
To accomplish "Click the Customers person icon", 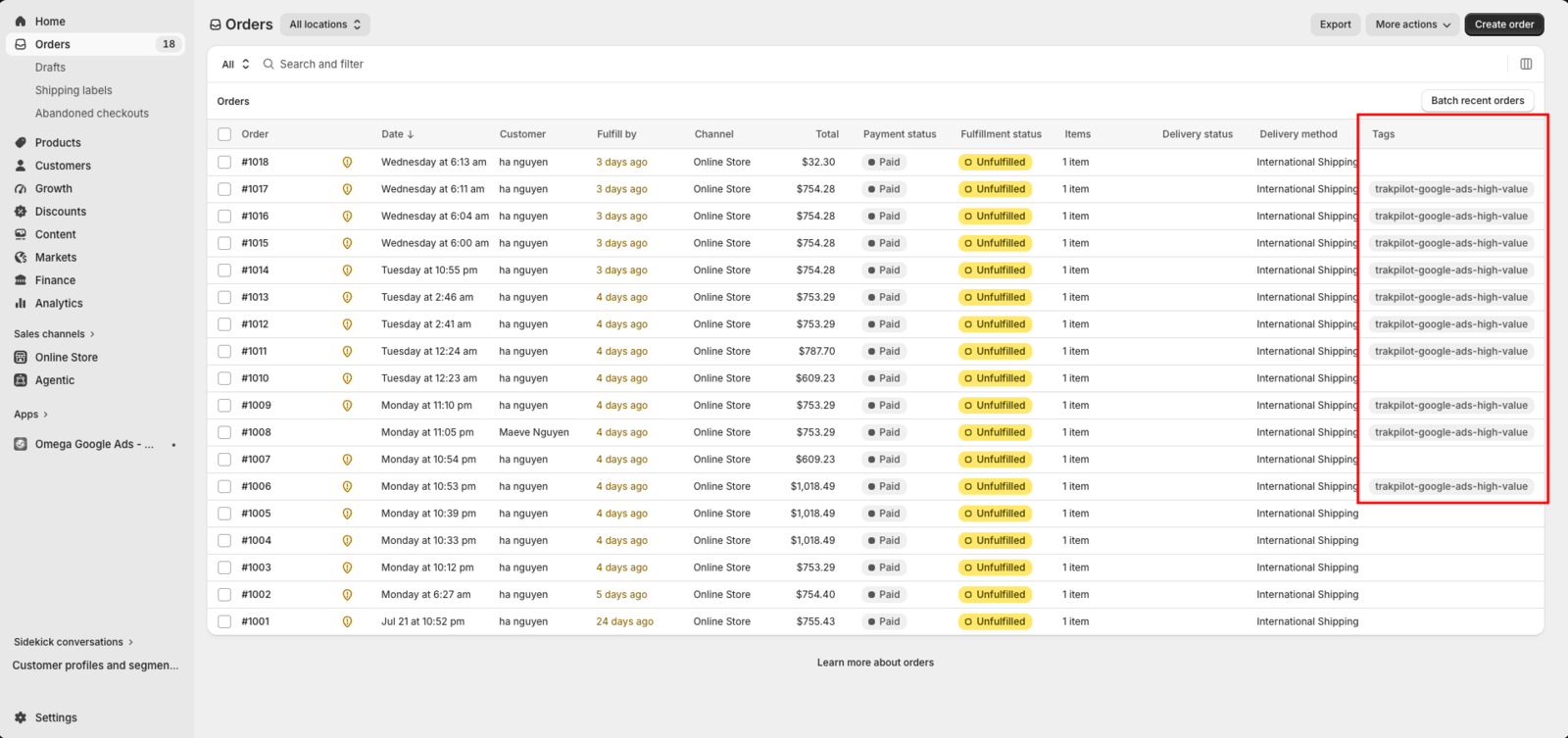I will (x=21, y=166).
